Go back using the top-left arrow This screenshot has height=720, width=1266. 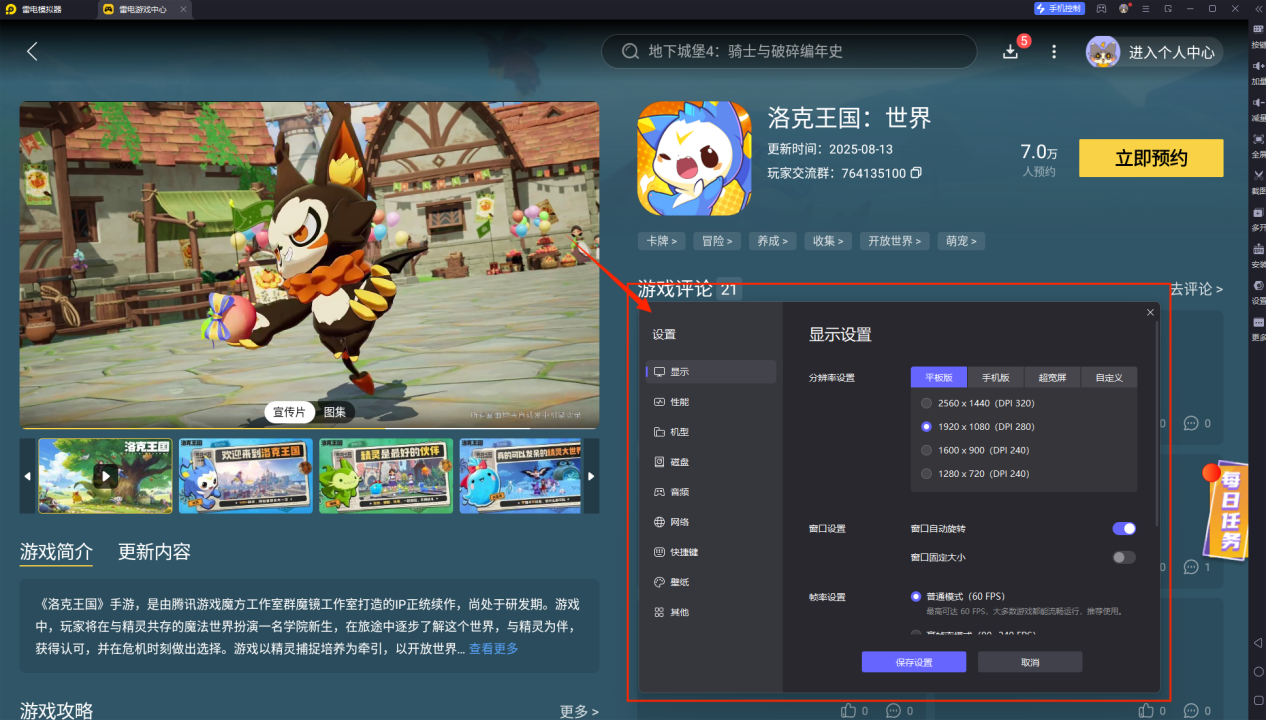coord(32,51)
